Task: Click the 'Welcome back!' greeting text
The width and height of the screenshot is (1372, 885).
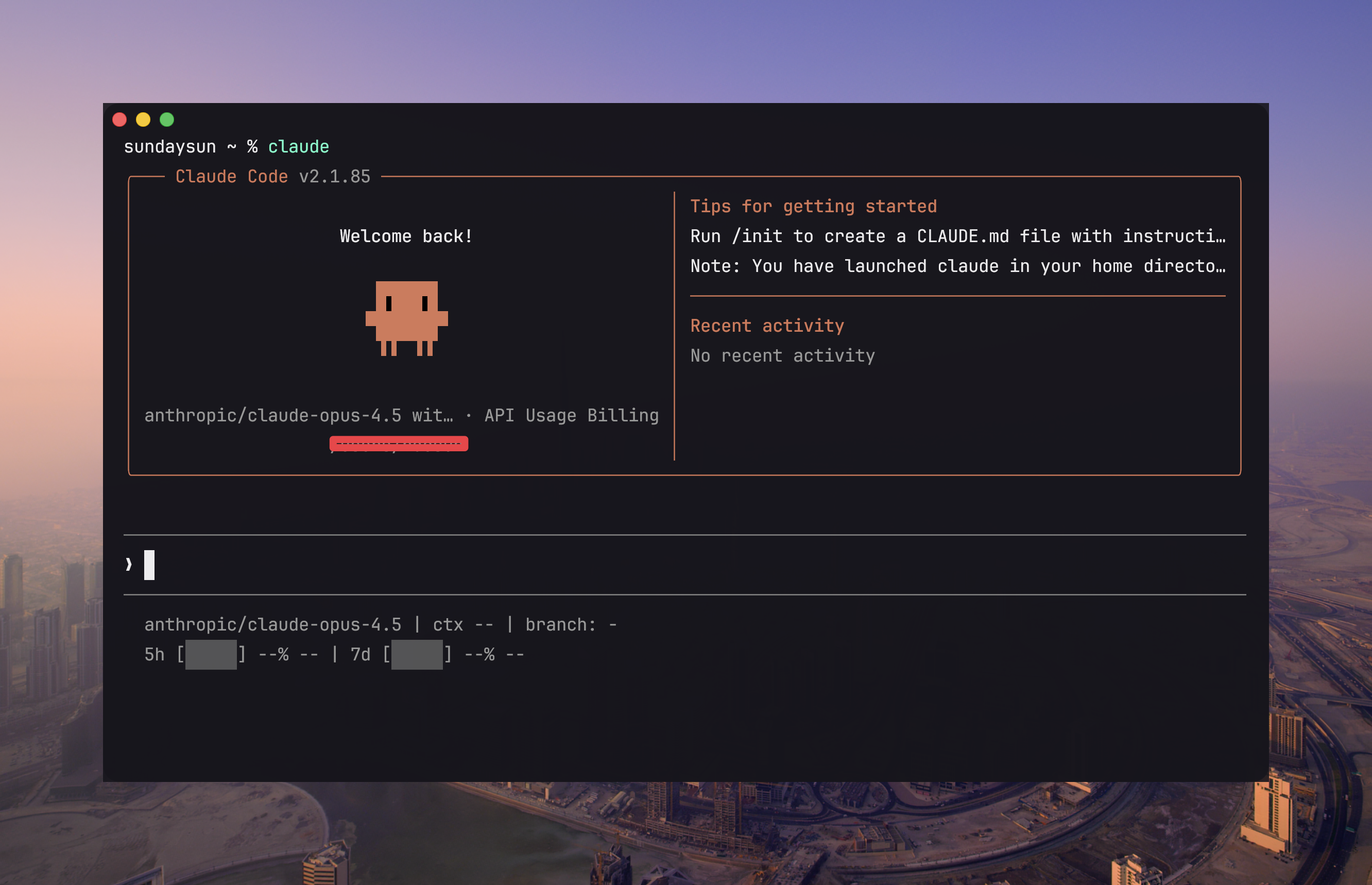Action: coord(406,236)
